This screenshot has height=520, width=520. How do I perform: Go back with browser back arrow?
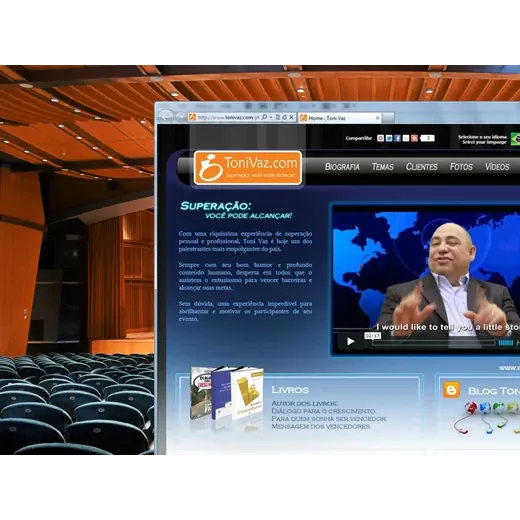(x=166, y=116)
